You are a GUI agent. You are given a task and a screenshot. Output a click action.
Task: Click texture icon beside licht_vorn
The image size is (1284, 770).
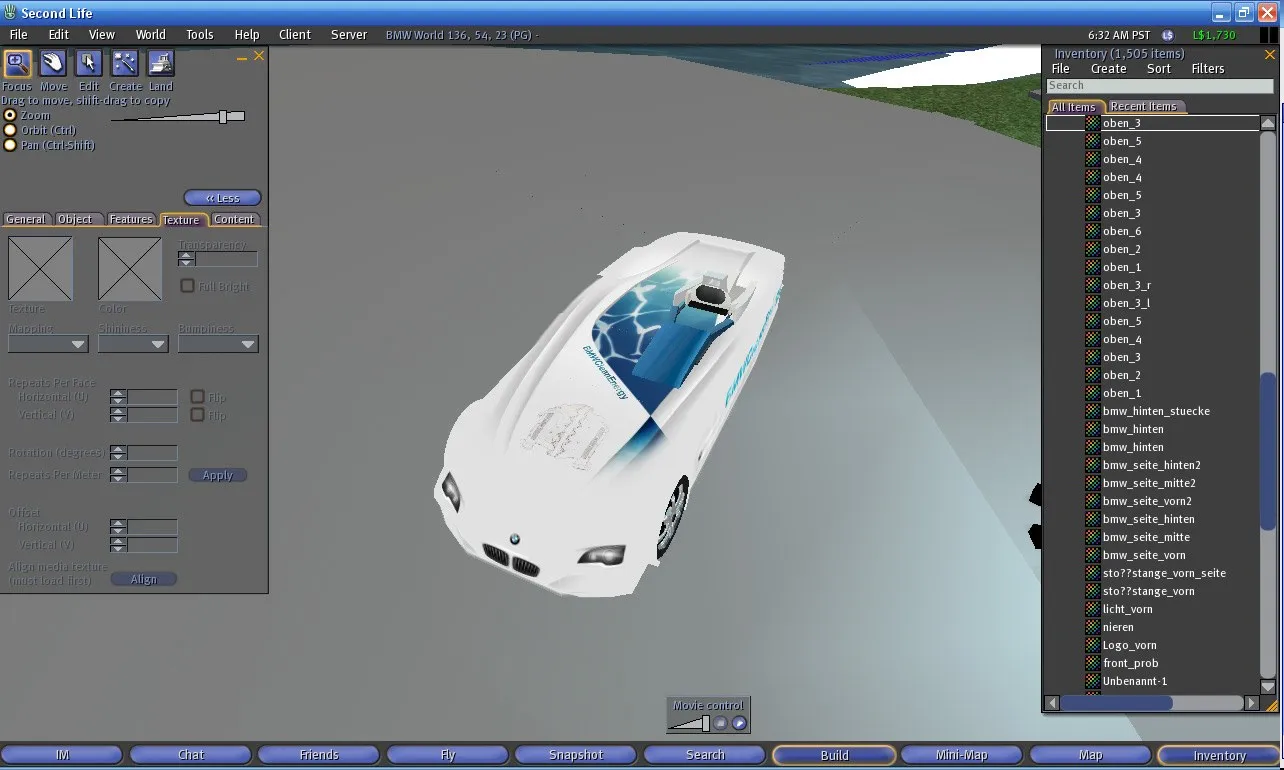[1092, 609]
